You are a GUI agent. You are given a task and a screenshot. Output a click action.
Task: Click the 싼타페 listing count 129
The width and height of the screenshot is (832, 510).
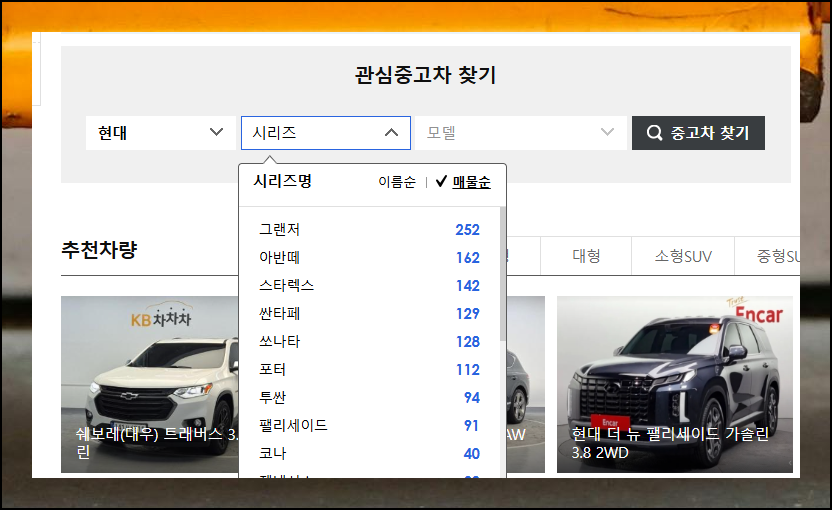tap(468, 314)
